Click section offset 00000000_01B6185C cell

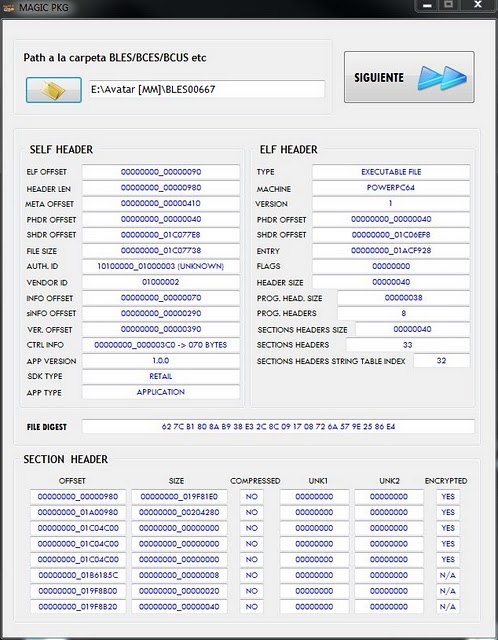[x=78, y=575]
